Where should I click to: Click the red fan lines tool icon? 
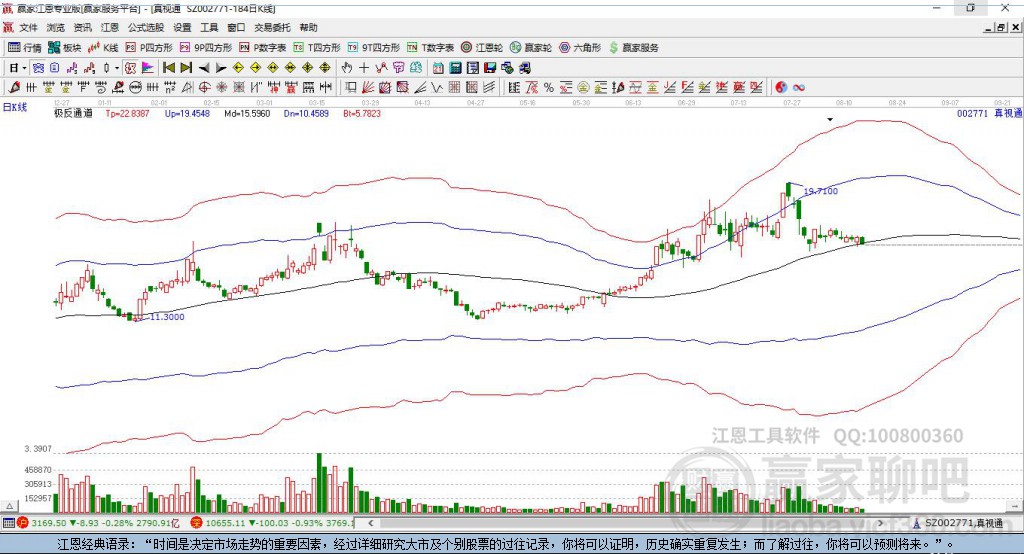[368, 88]
